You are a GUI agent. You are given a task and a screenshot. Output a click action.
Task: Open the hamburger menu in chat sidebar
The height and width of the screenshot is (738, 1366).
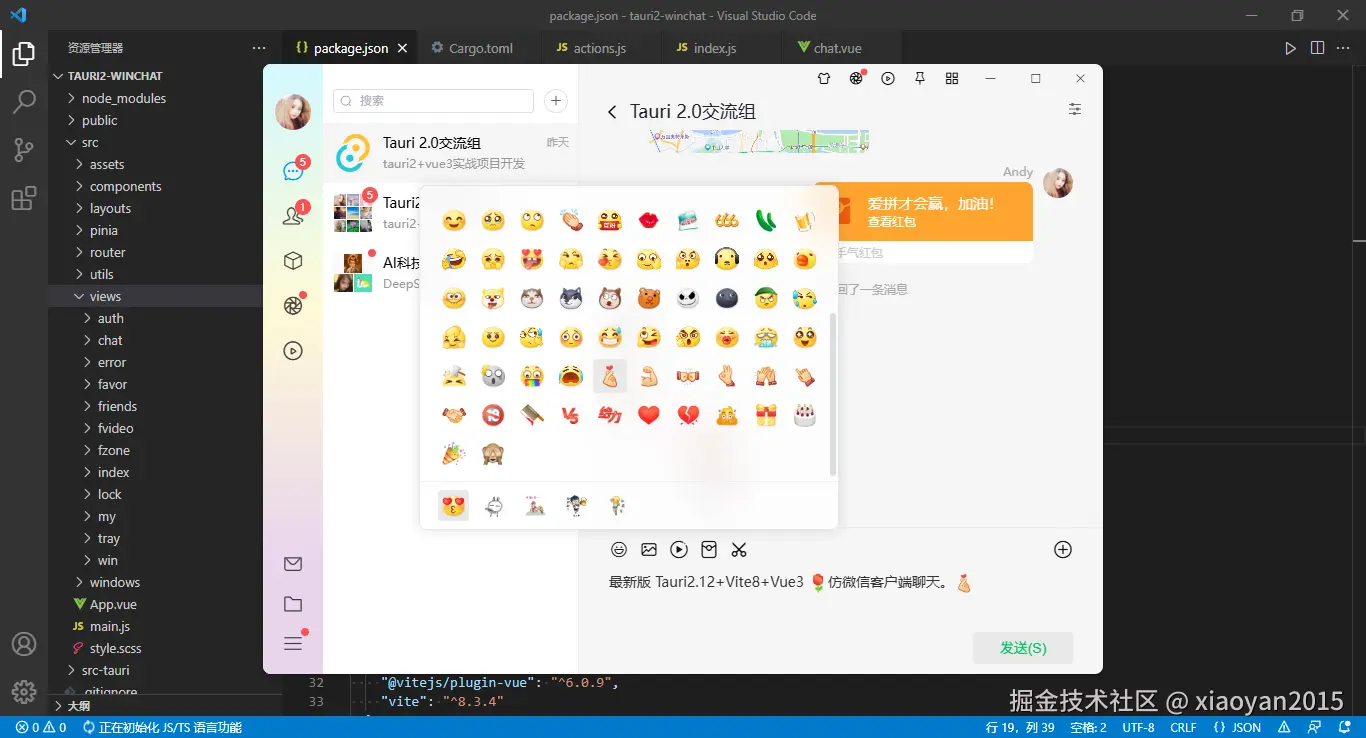point(293,643)
